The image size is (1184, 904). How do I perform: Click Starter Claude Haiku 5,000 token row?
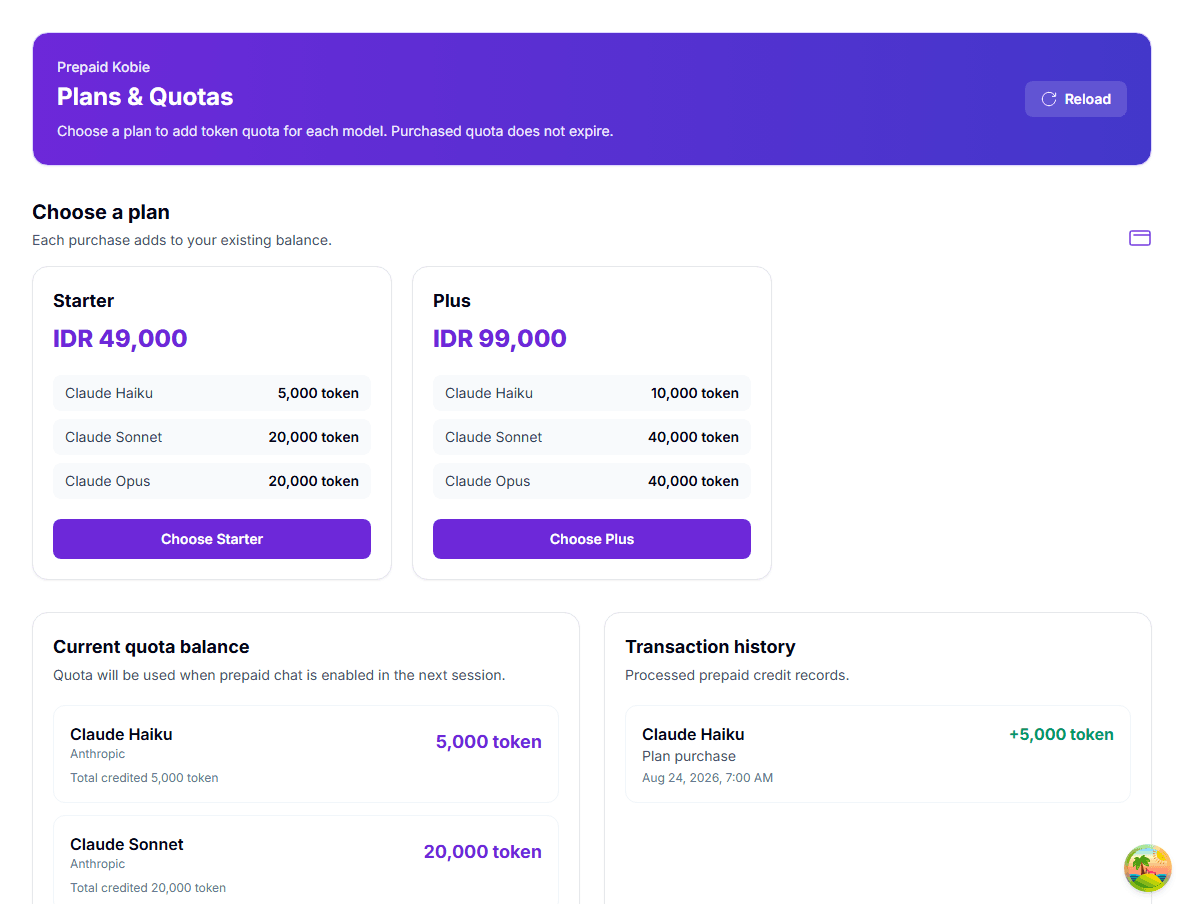point(211,393)
